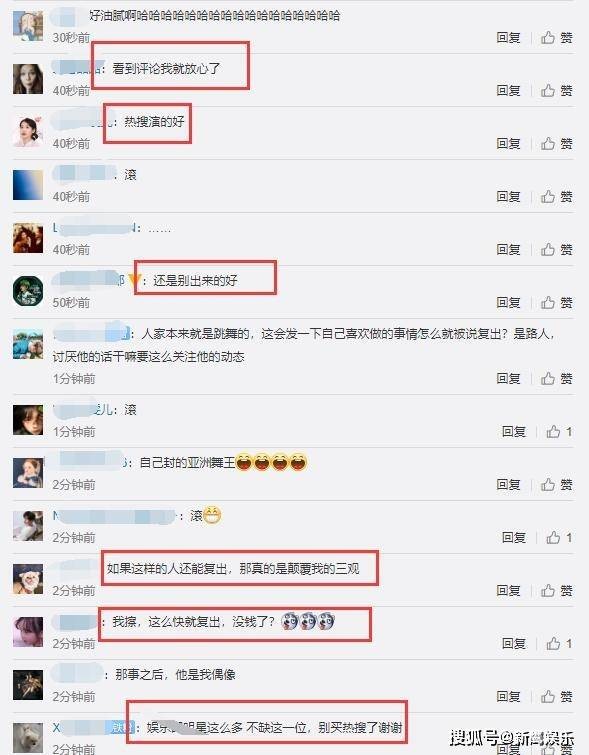Screen dimensions: 589x755
Task: Open the green avatar beside '还是别出来的好'
Action: (28, 290)
